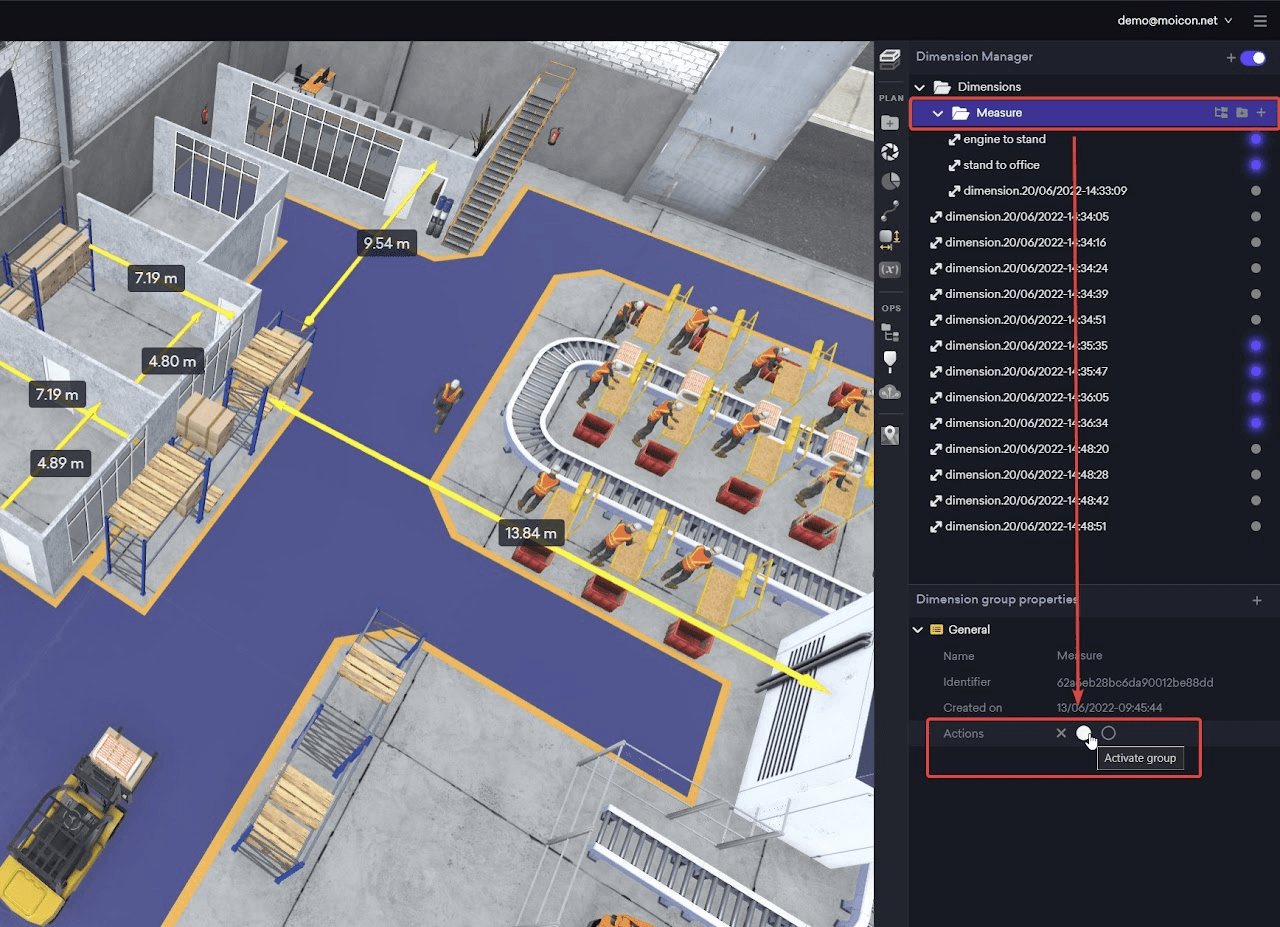The width and height of the screenshot is (1280, 927).
Task: Click the add subfolder icon on Measure row
Action: point(1241,113)
